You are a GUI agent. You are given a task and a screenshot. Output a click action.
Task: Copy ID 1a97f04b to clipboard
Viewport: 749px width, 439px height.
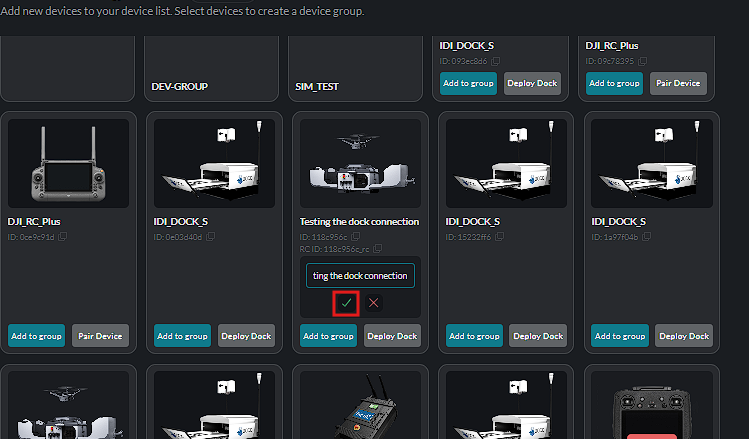646,236
